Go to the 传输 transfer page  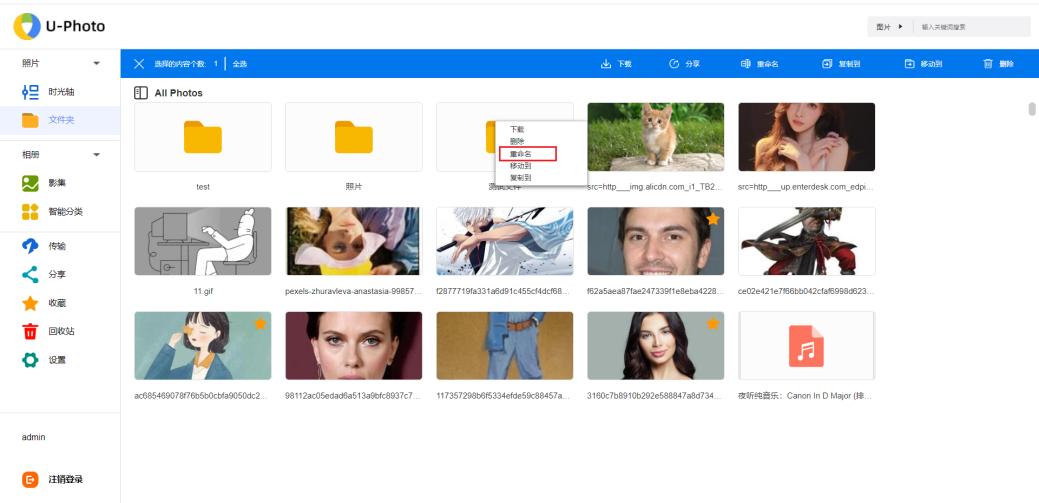click(x=56, y=246)
